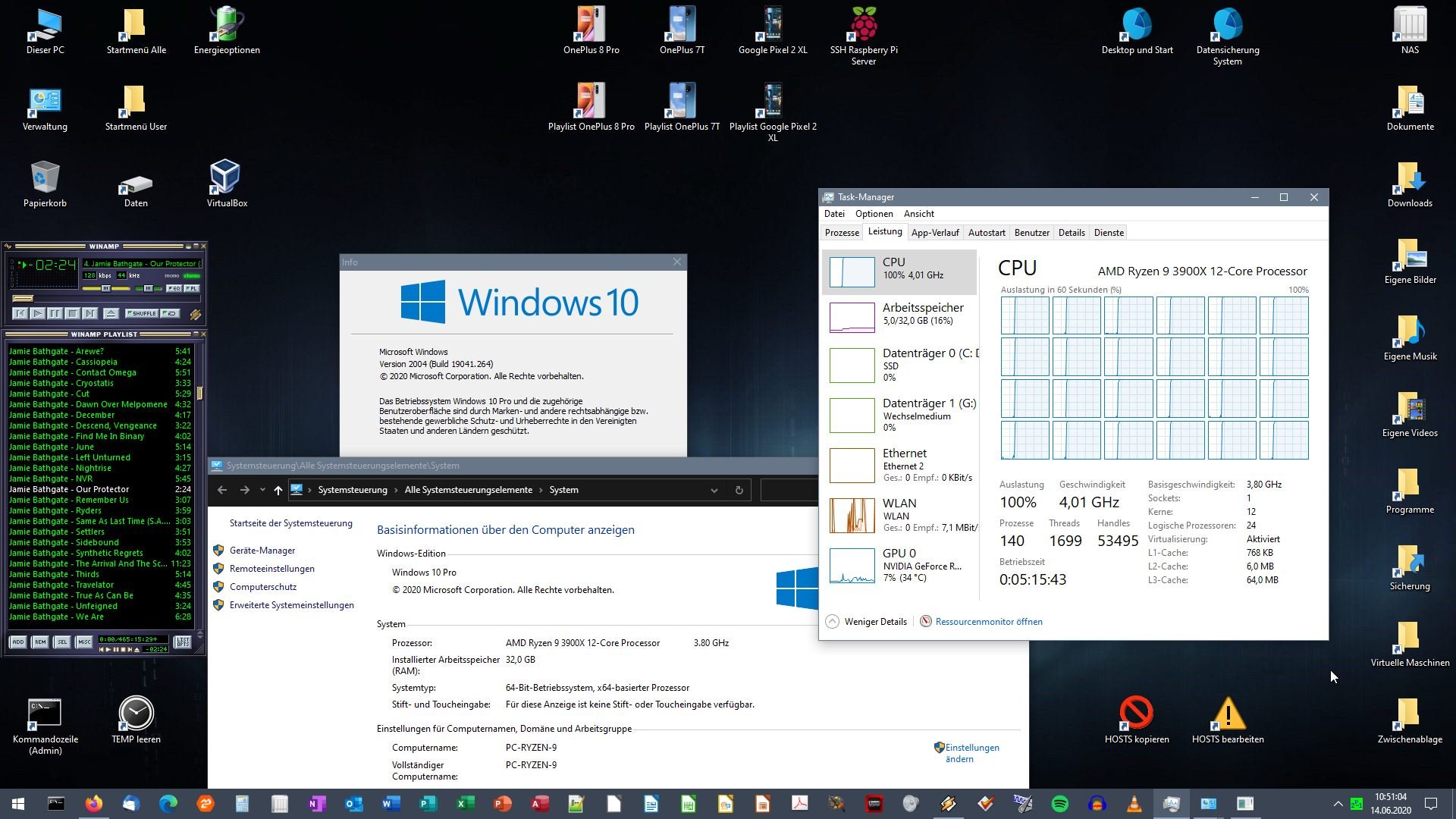The width and height of the screenshot is (1456, 819).
Task: Open VLC media player from taskbar
Action: tap(1134, 804)
